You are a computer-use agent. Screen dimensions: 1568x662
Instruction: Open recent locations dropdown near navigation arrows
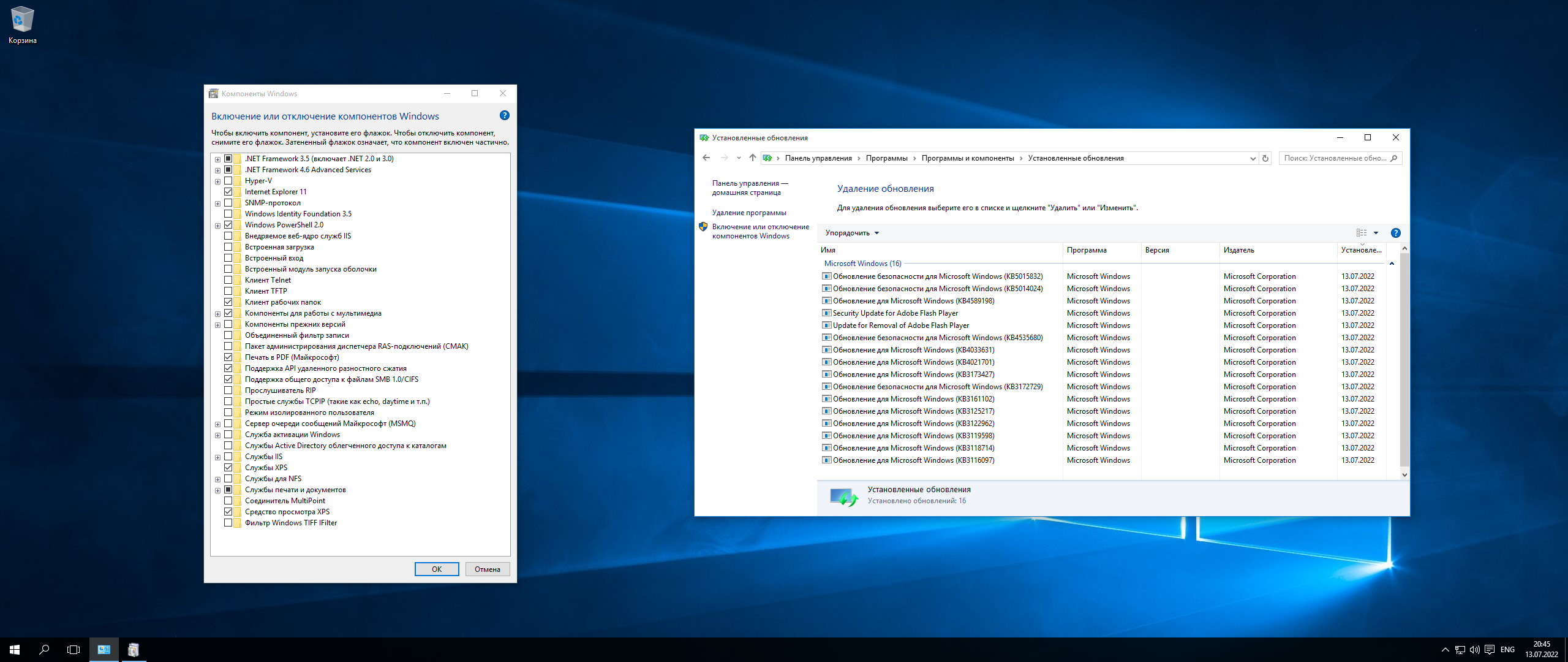tap(739, 158)
